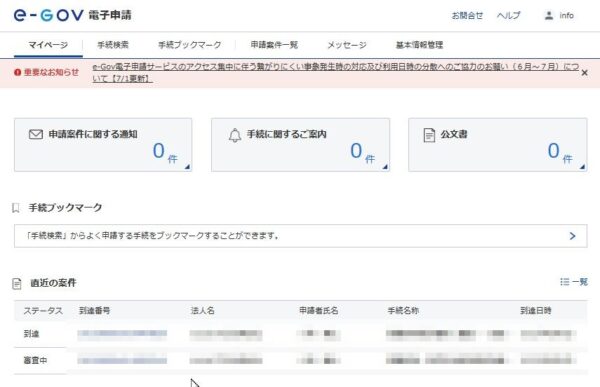600x387 pixels.
Task: Click the envelope icon for 申請案件に関する通知
Action: 36,134
